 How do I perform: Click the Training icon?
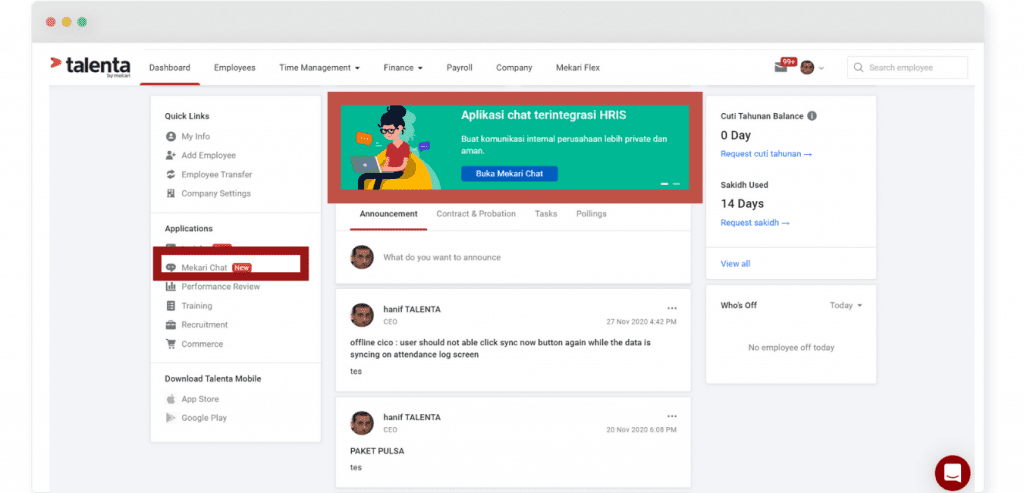(171, 306)
